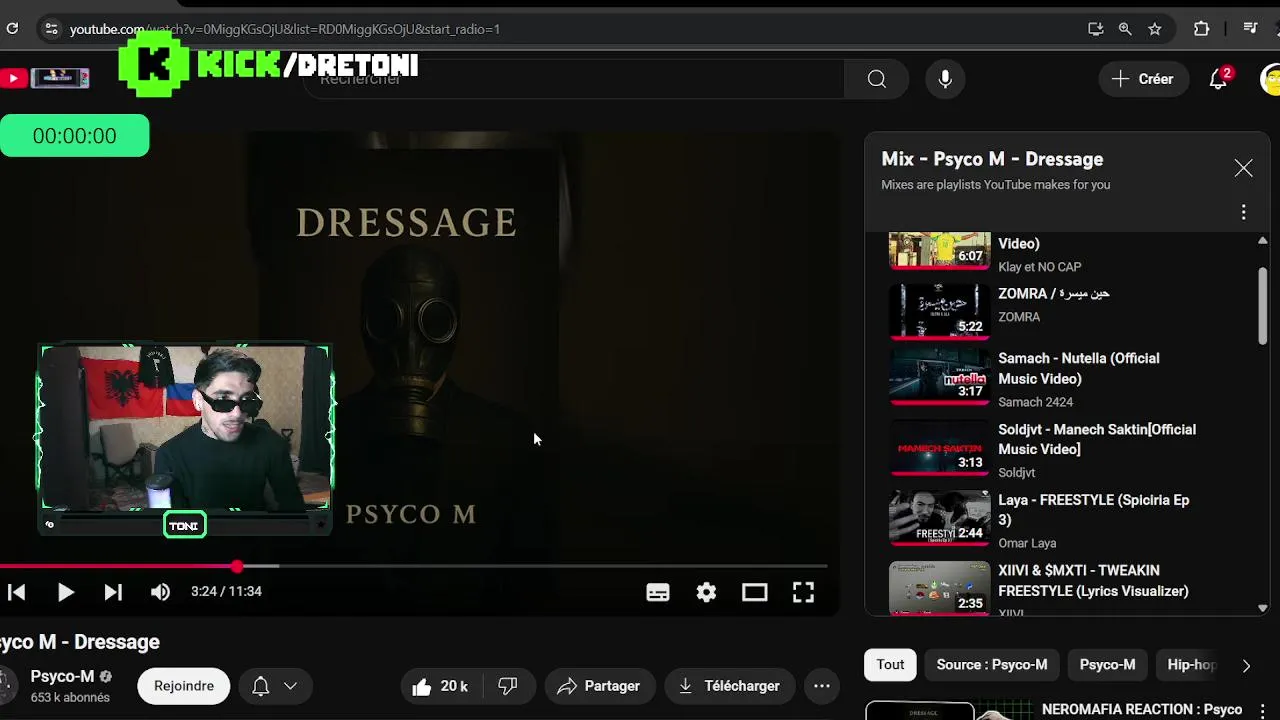
Task: Mute the video volume speaker icon
Action: (x=160, y=592)
